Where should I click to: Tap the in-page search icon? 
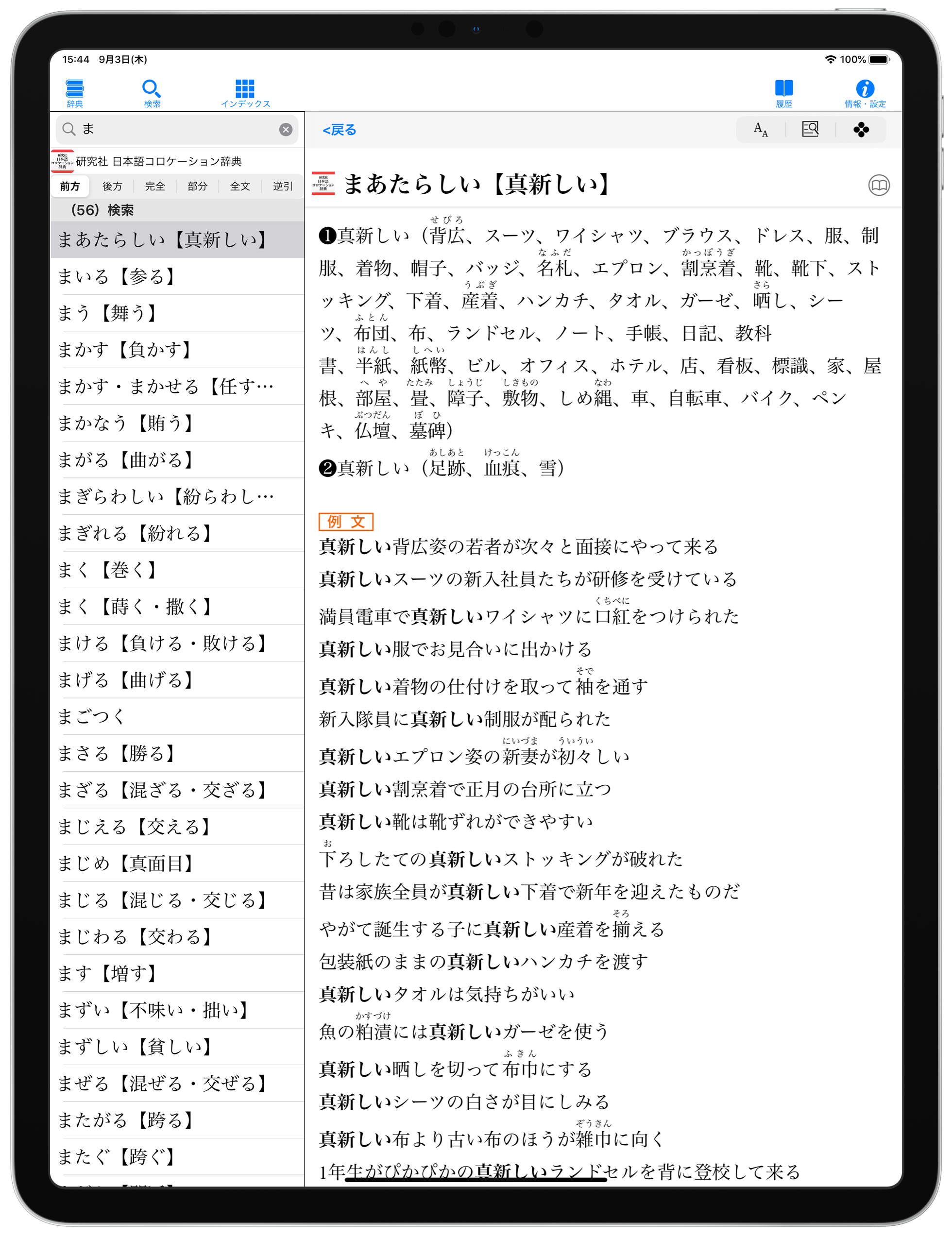point(810,130)
